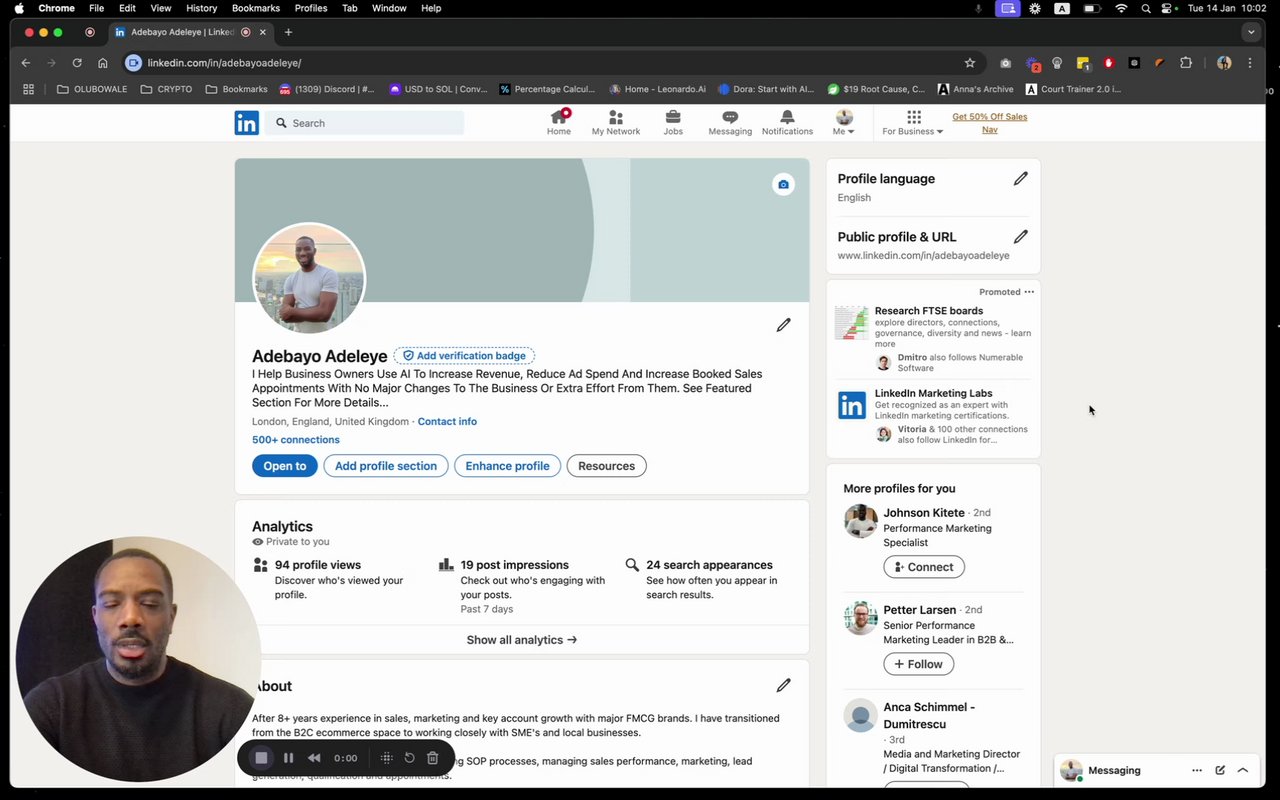
Task: Open the Apple menu
Action: click(19, 8)
